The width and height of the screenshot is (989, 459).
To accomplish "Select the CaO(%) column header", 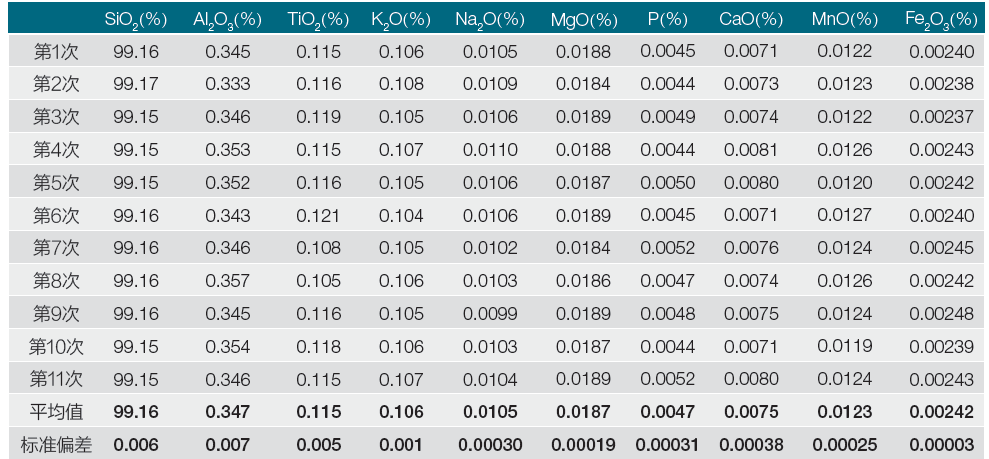I will pyautogui.click(x=750, y=20).
